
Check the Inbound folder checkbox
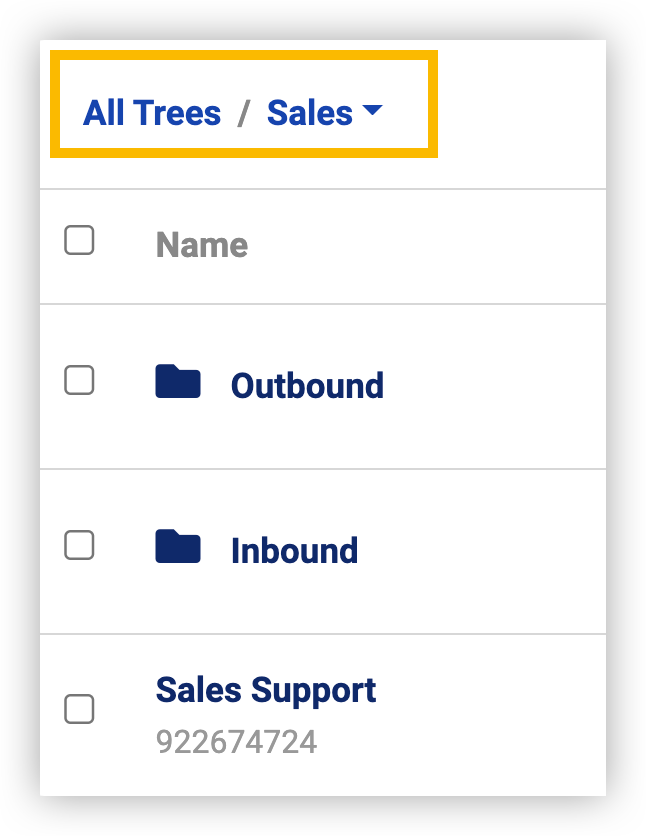[79, 545]
